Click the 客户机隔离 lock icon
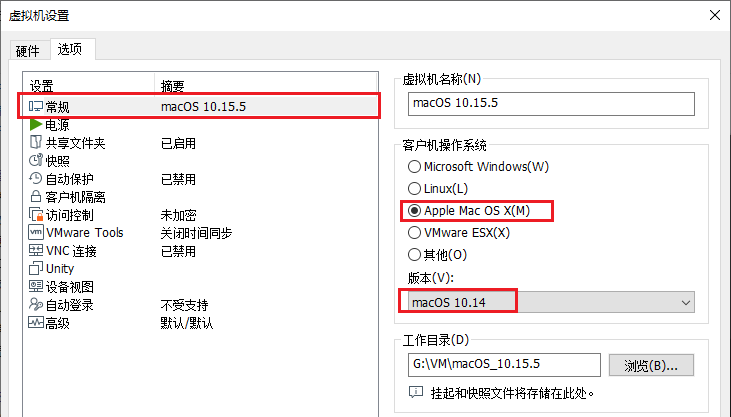 tap(36, 196)
